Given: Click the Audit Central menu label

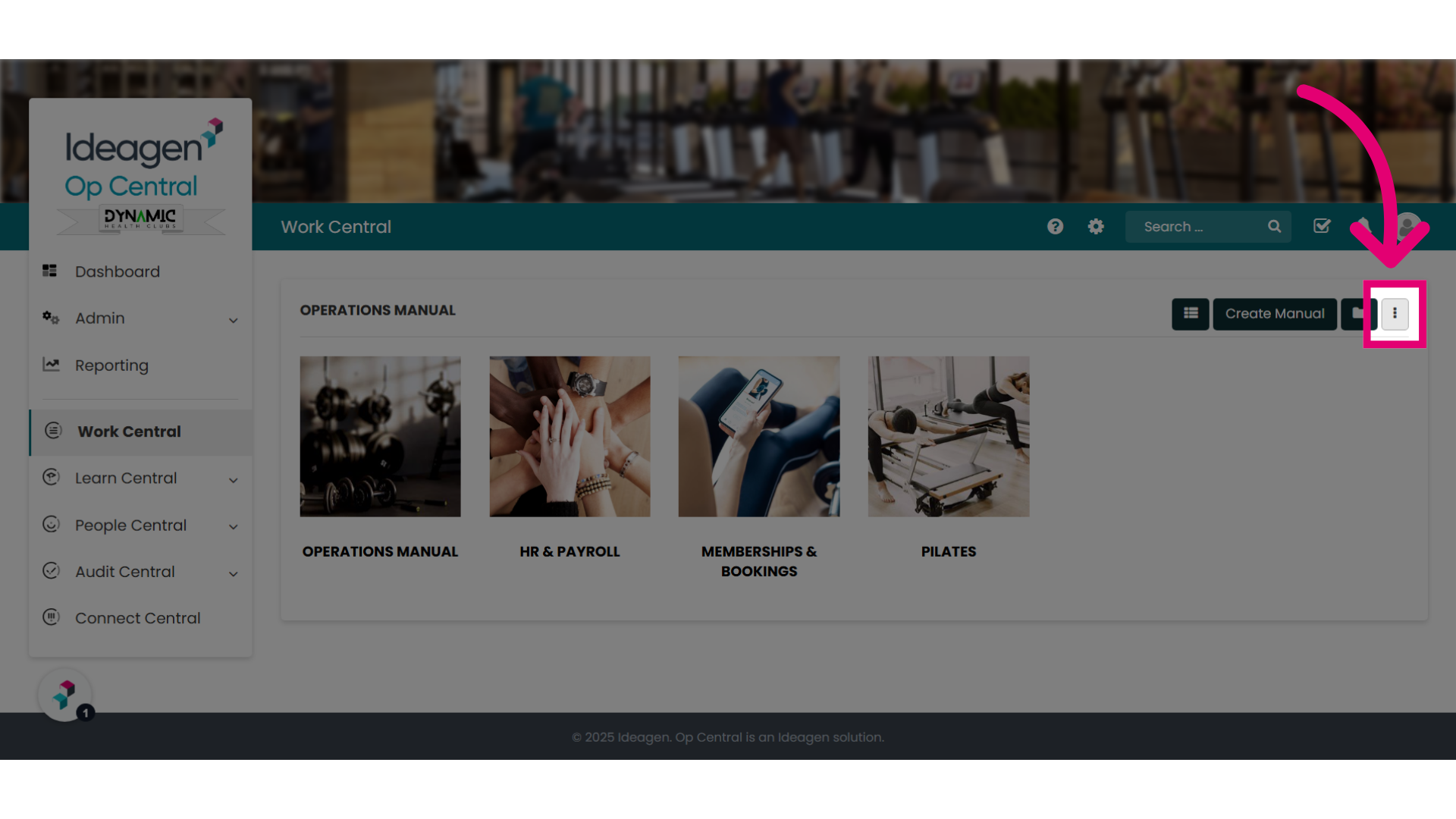Looking at the screenshot, I should [125, 573].
